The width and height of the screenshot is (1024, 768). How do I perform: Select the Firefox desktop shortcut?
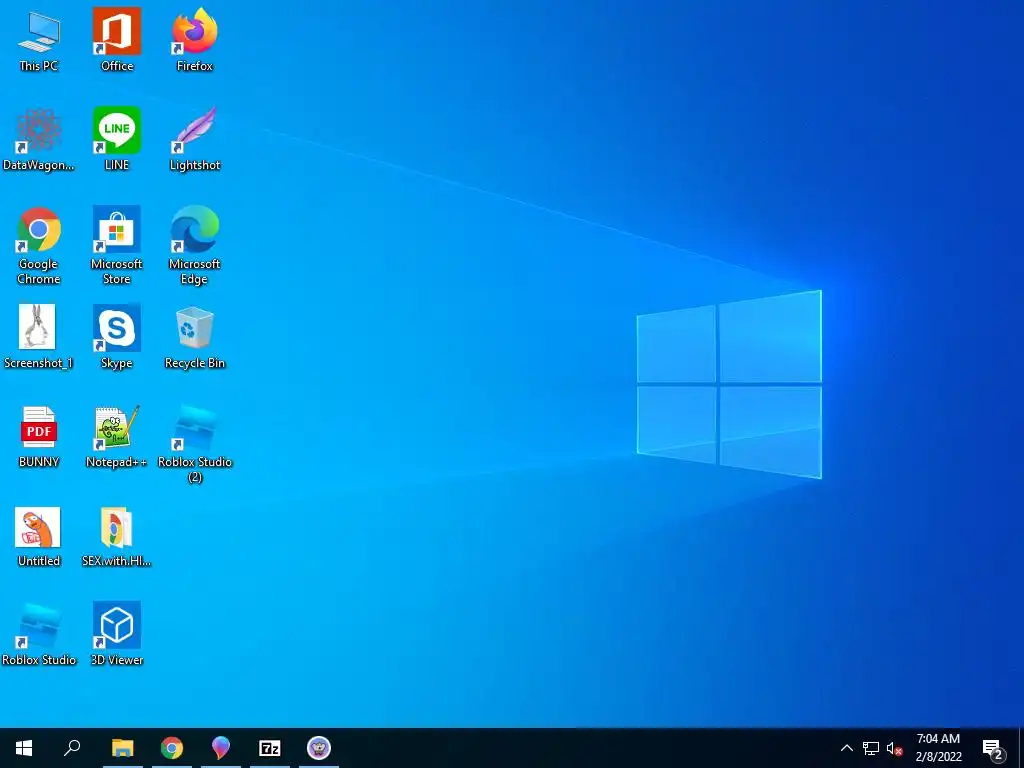pos(195,40)
